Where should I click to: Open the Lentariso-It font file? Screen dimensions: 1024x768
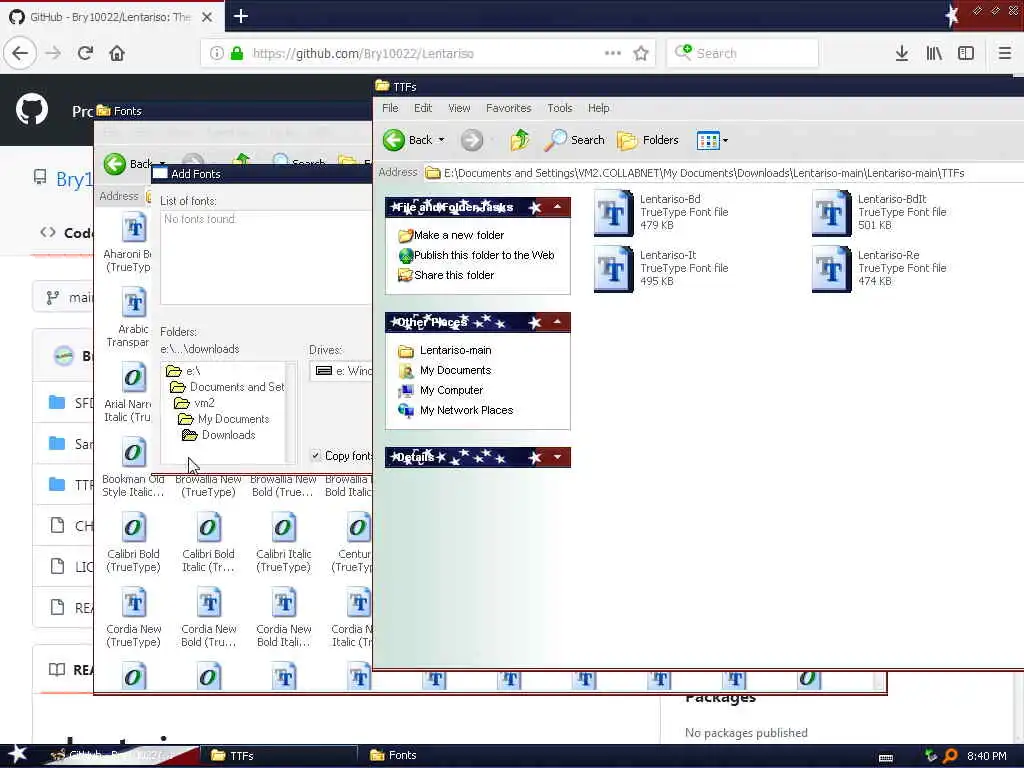(x=613, y=268)
